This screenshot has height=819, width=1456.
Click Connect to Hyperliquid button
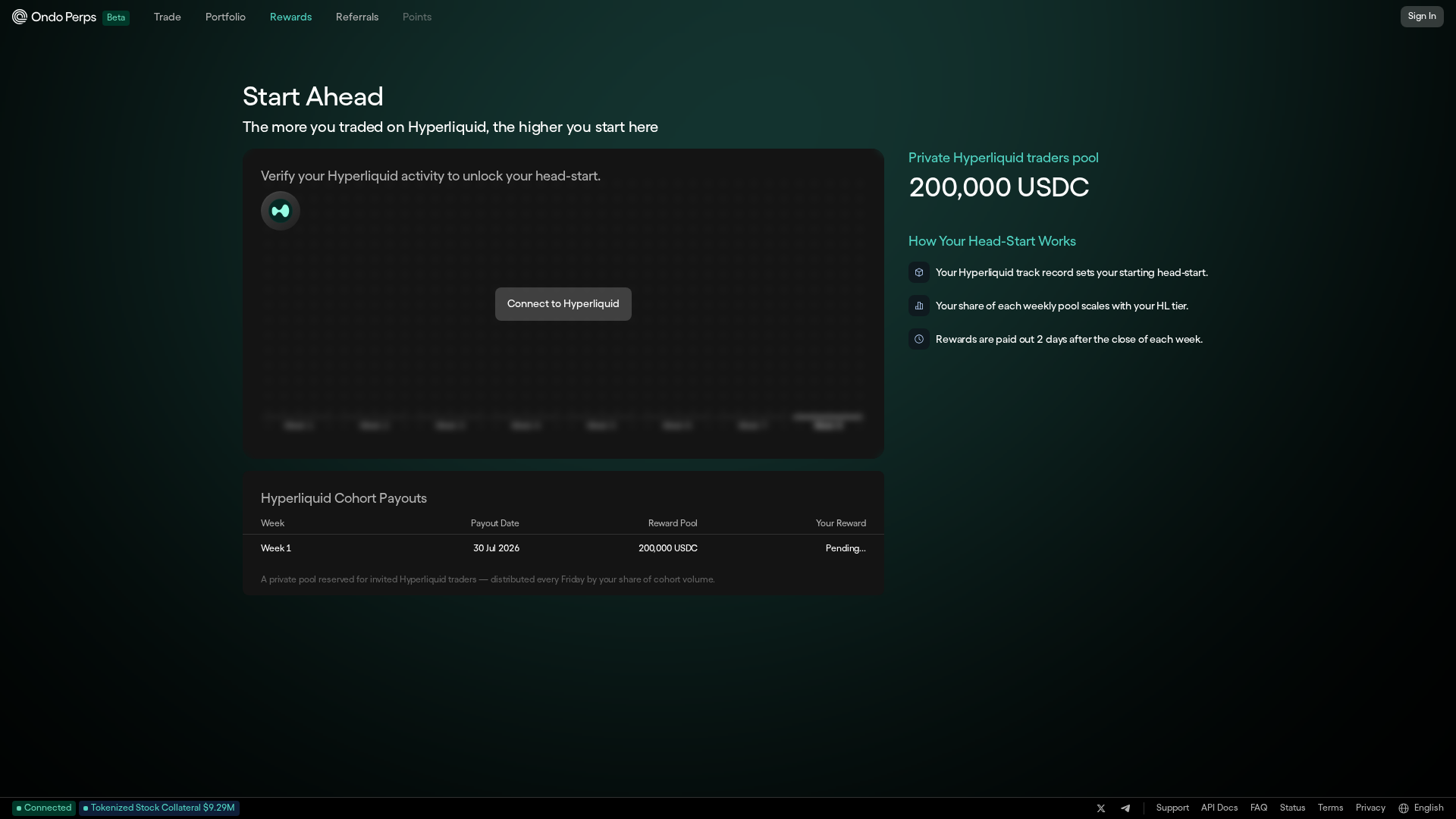[563, 304]
